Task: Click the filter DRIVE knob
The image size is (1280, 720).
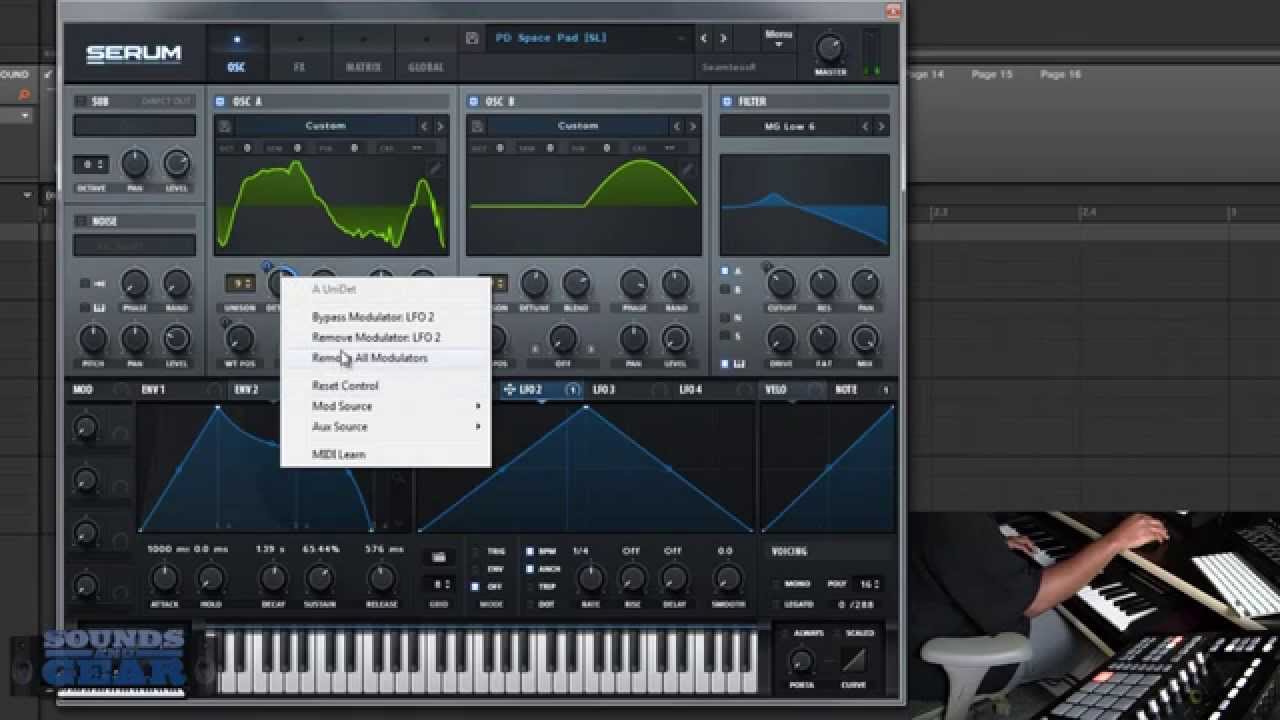Action: (x=781, y=339)
